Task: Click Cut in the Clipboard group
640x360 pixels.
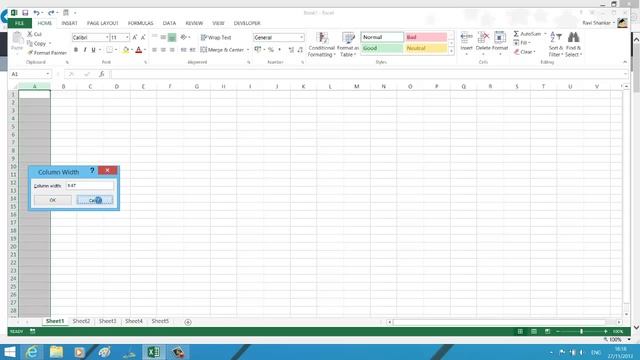Action: [x=35, y=34]
